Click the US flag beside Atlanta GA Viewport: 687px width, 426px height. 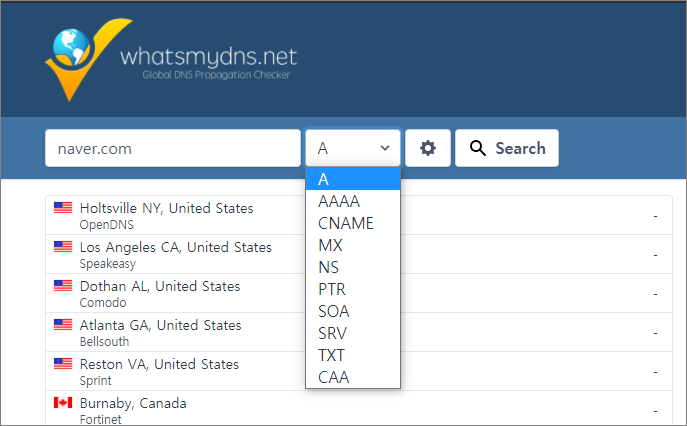(x=63, y=324)
